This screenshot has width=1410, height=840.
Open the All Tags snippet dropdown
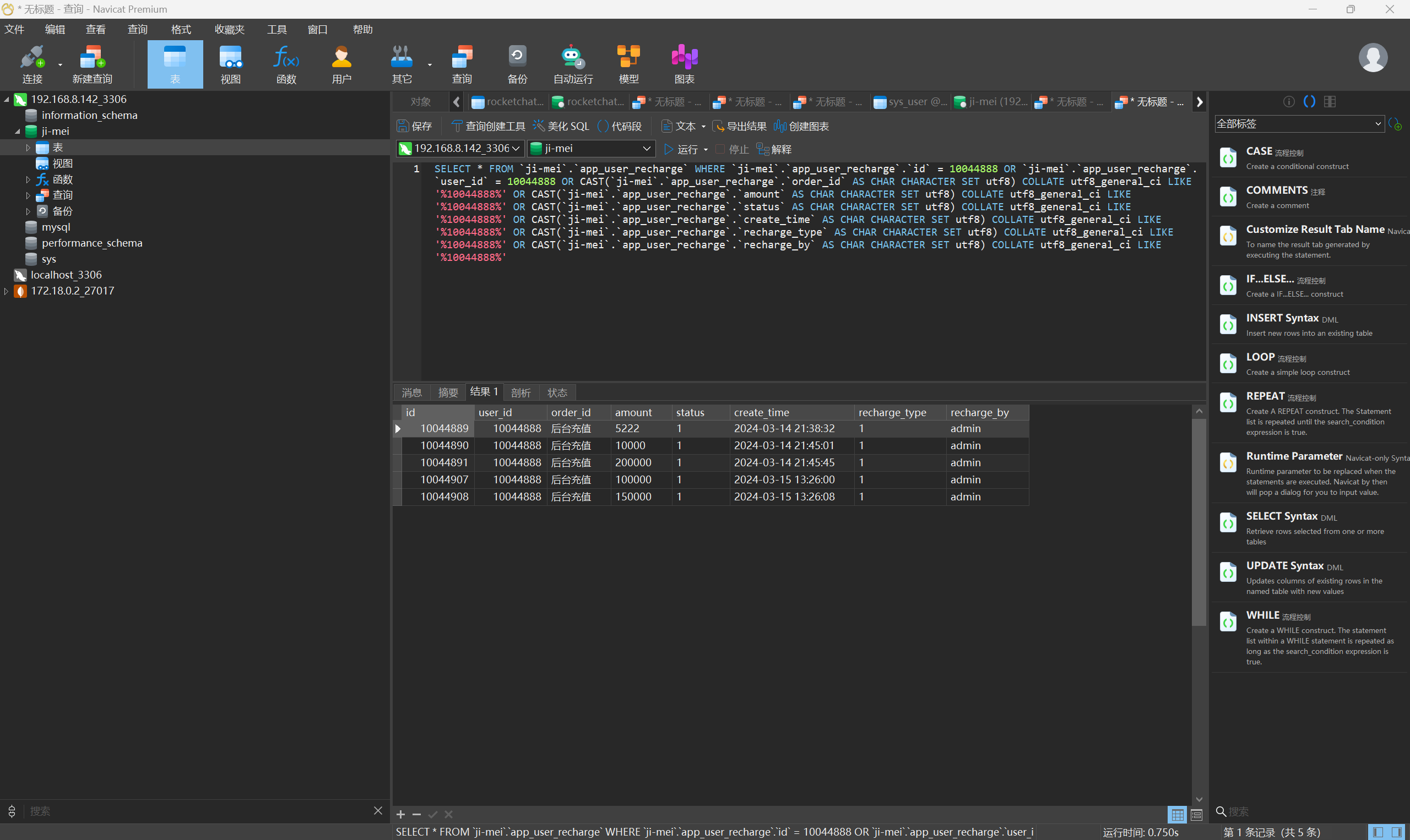pyautogui.click(x=1377, y=124)
